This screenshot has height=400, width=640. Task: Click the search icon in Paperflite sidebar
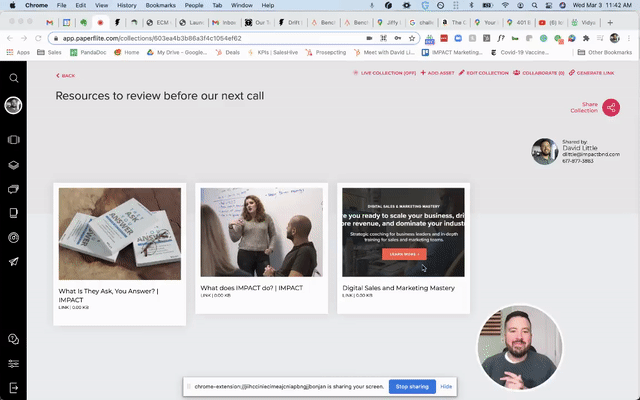click(x=13, y=78)
